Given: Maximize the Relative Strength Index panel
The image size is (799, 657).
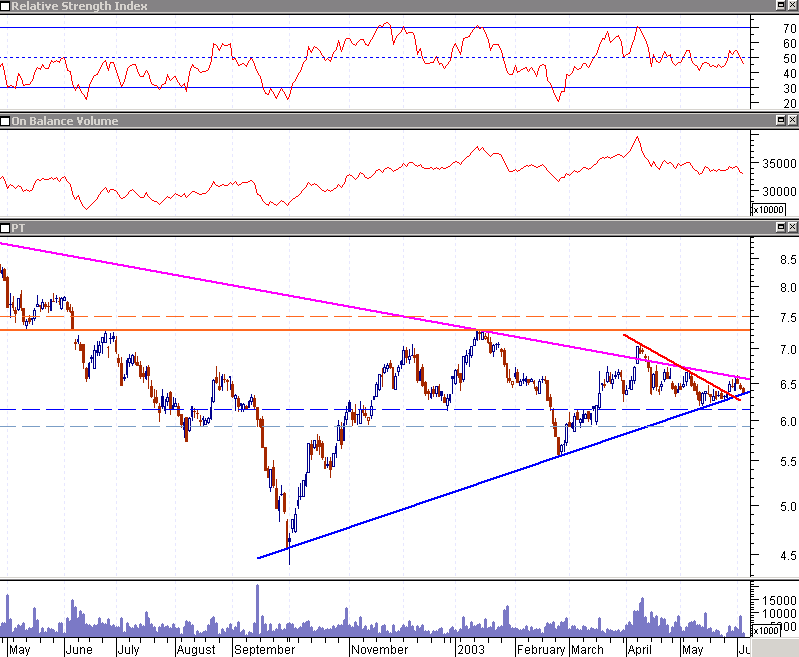Looking at the screenshot, I should (x=781, y=6).
